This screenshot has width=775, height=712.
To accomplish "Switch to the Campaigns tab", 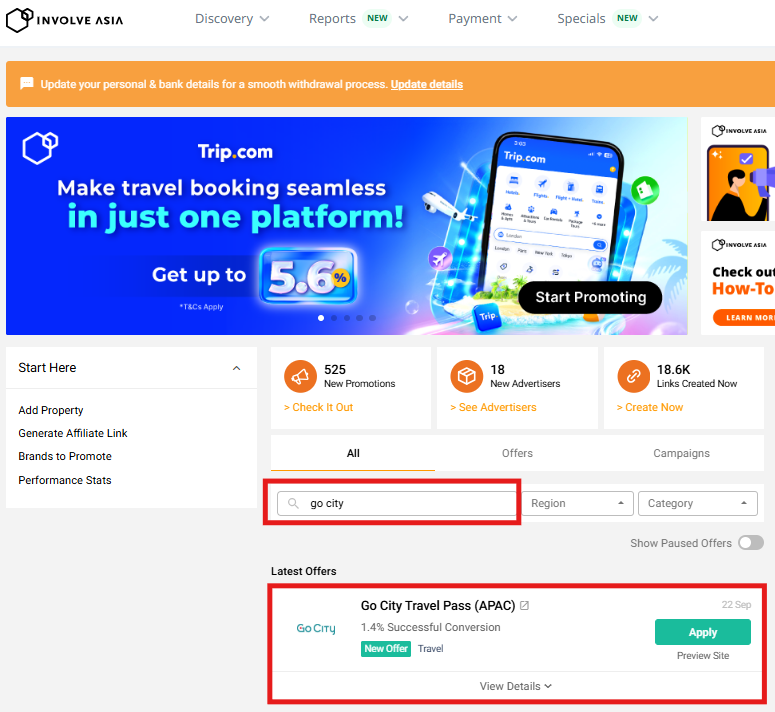I will (681, 453).
